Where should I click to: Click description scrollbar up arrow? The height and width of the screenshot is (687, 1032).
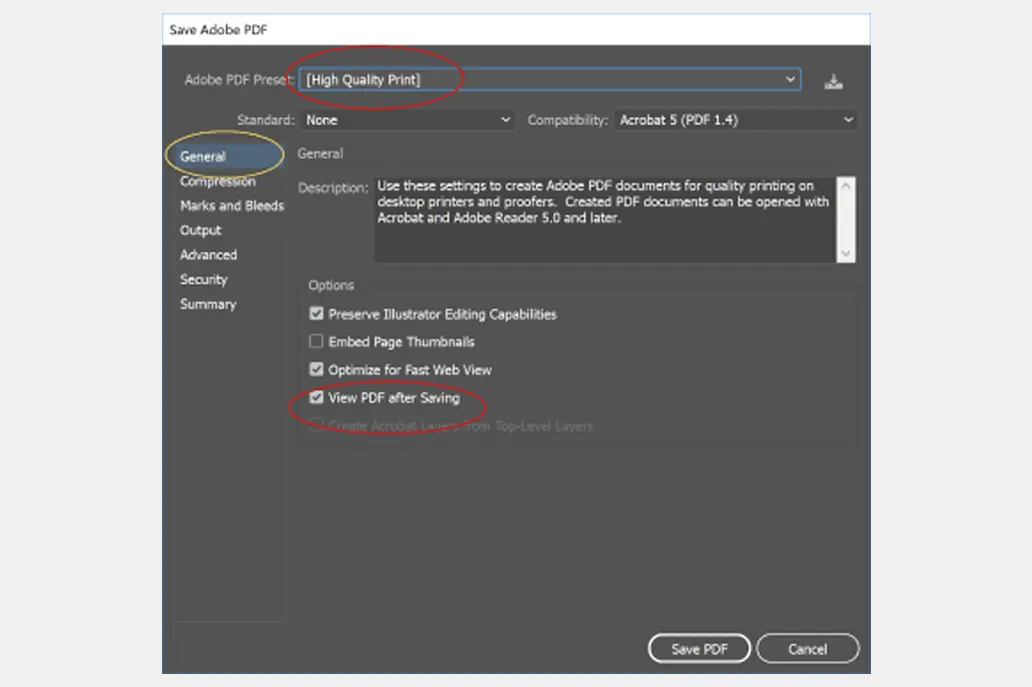click(846, 186)
